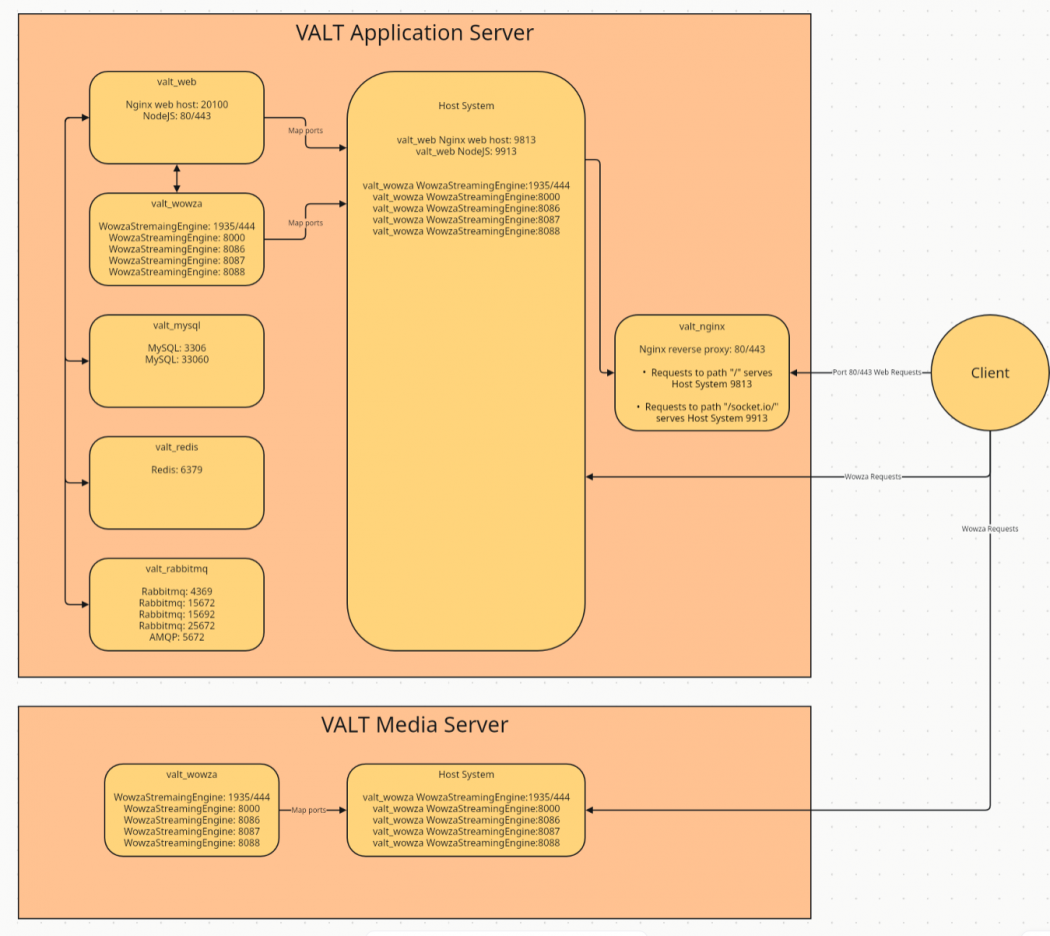Click "valt_web Nginx web host: 9813" line
Viewport: 1050px width, 936px height.
pos(466,140)
